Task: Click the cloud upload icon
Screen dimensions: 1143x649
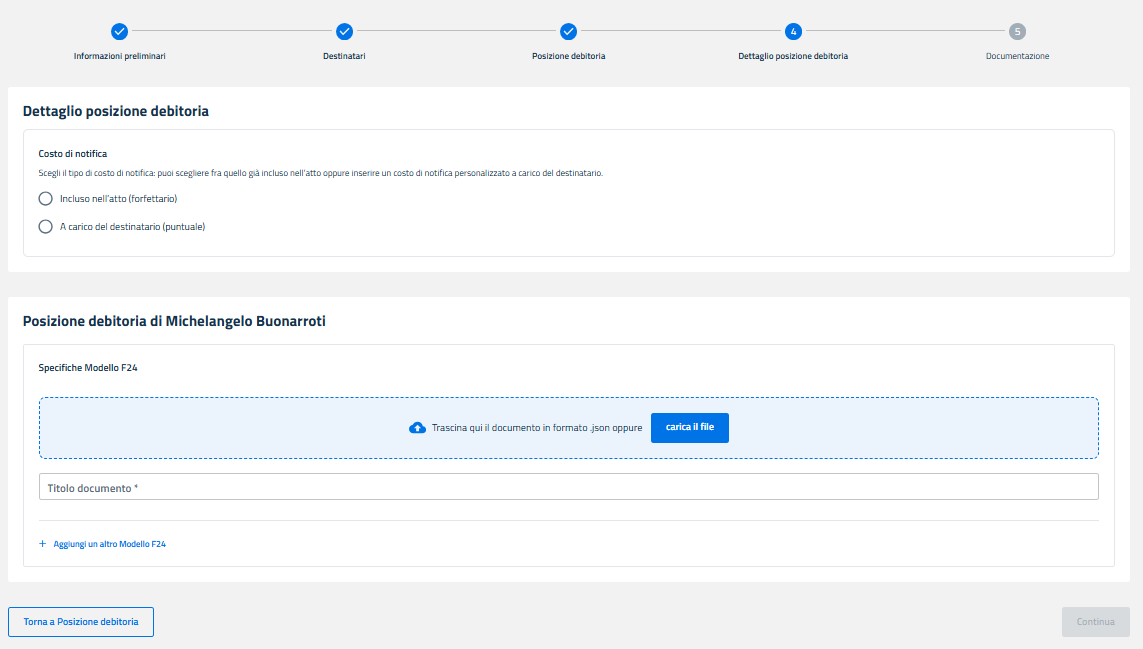Action: (418, 428)
